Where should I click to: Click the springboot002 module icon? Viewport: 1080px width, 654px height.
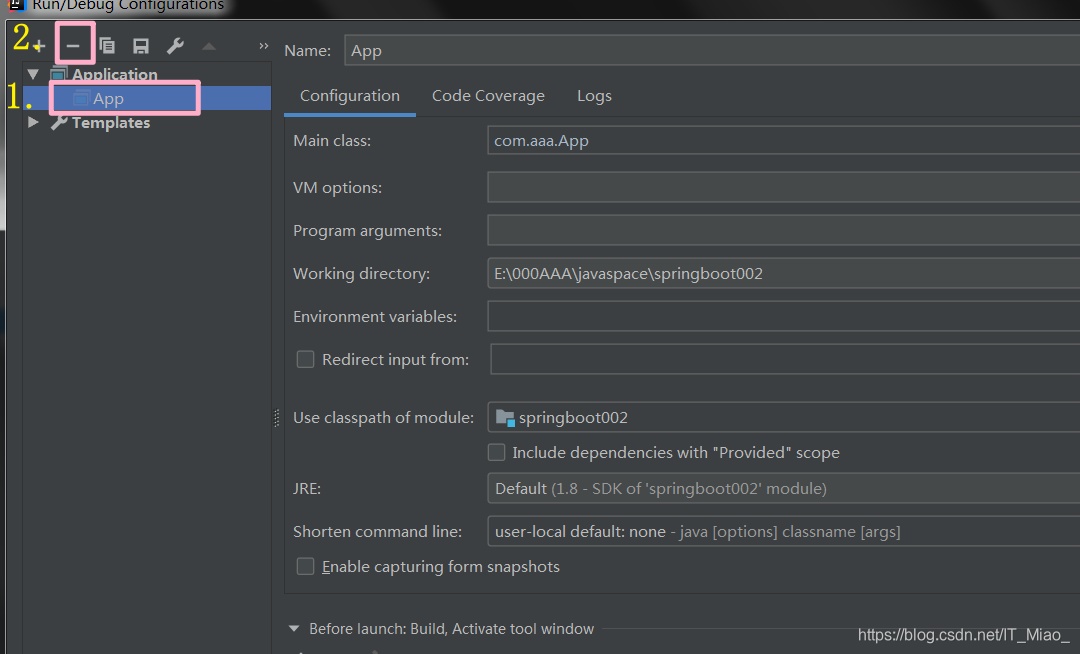coord(505,417)
